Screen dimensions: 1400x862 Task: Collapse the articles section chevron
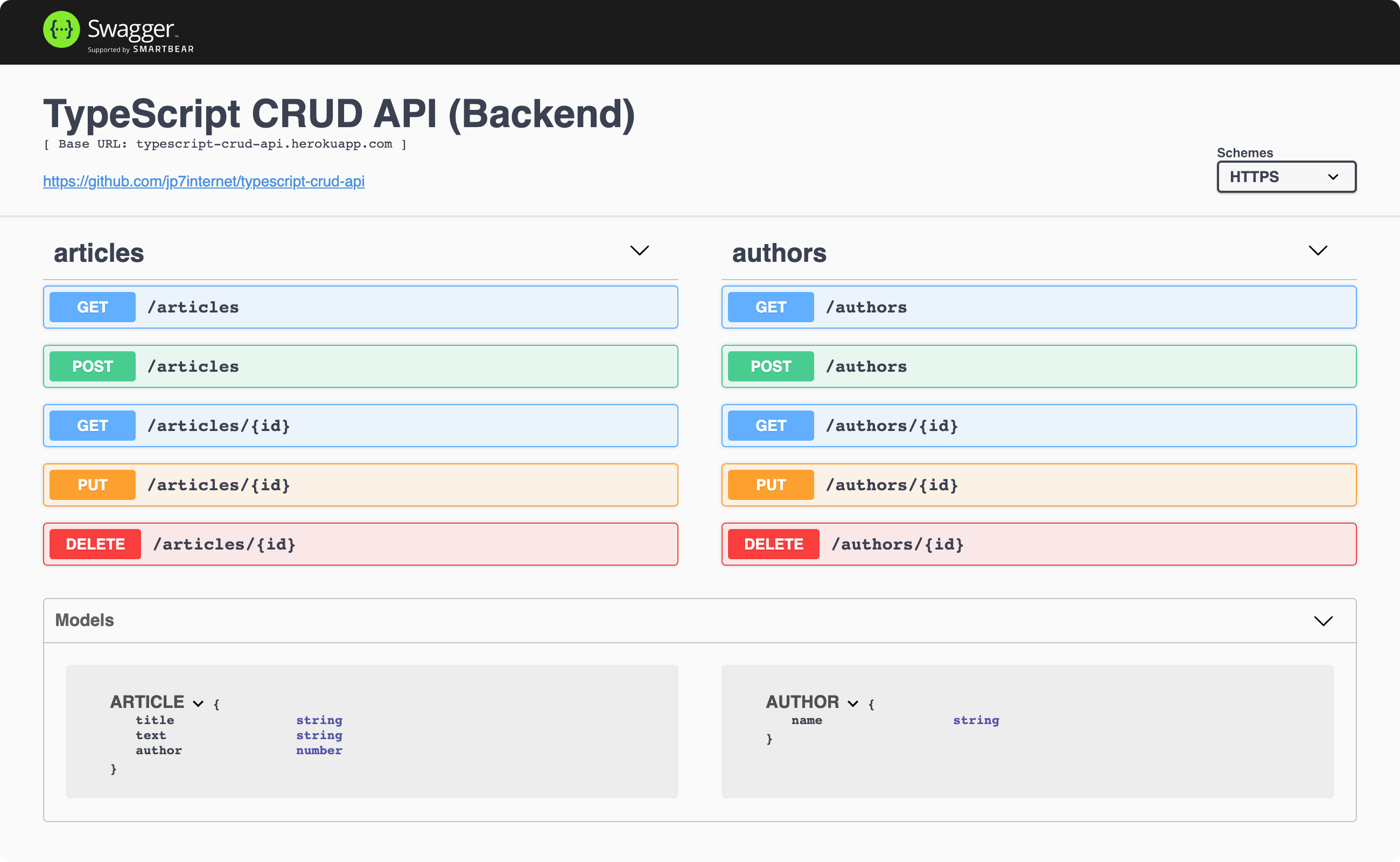(x=639, y=251)
